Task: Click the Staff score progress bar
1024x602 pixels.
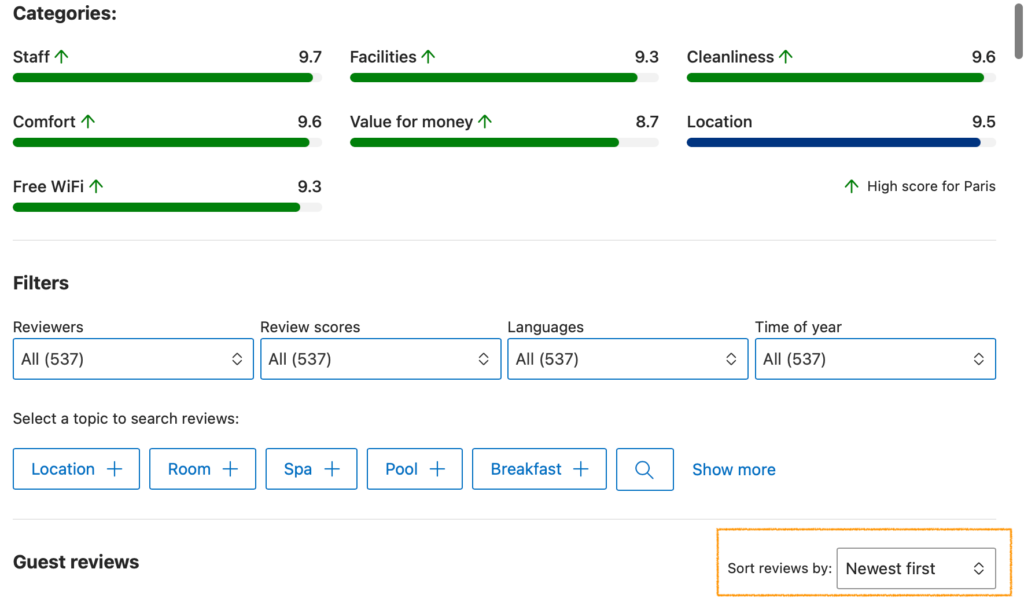Action: point(167,78)
